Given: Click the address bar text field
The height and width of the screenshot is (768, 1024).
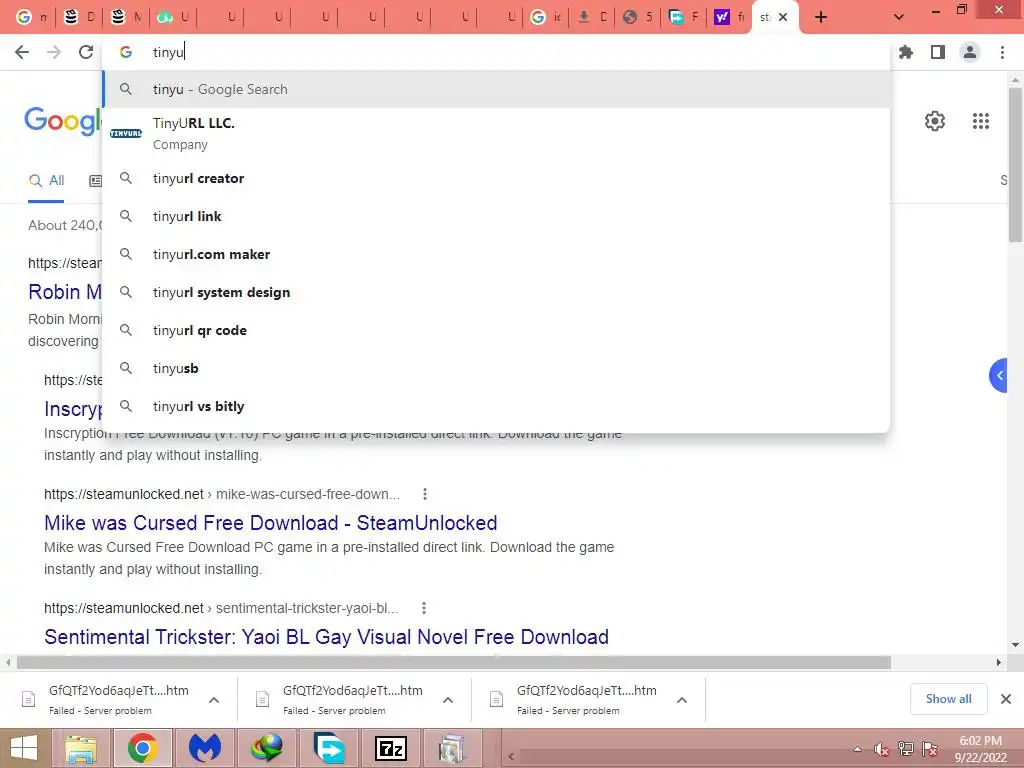Looking at the screenshot, I should [496, 52].
